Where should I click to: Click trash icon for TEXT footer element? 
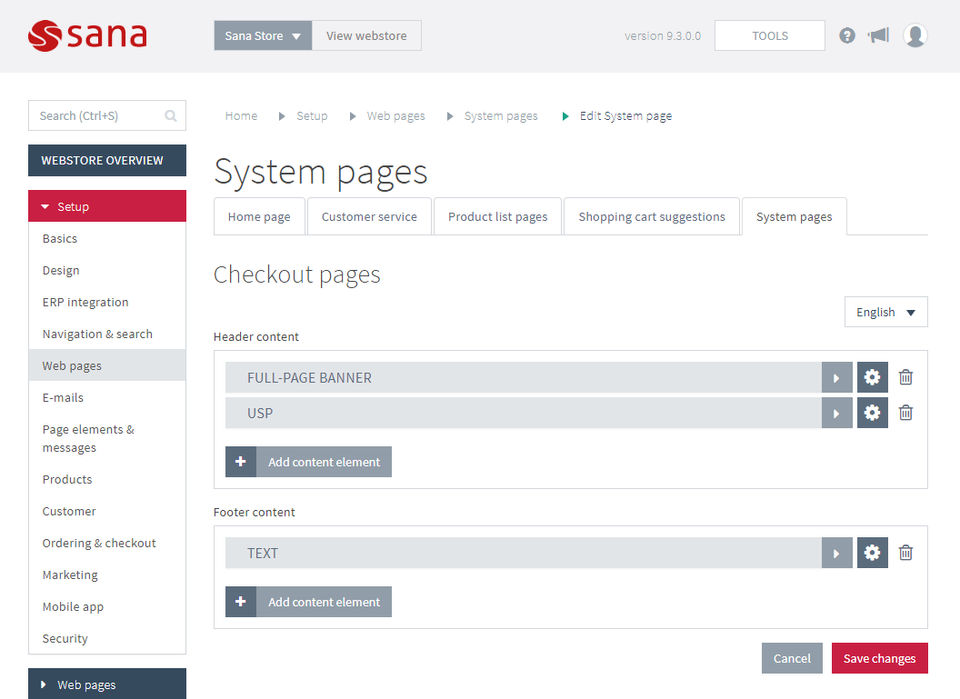coord(906,553)
